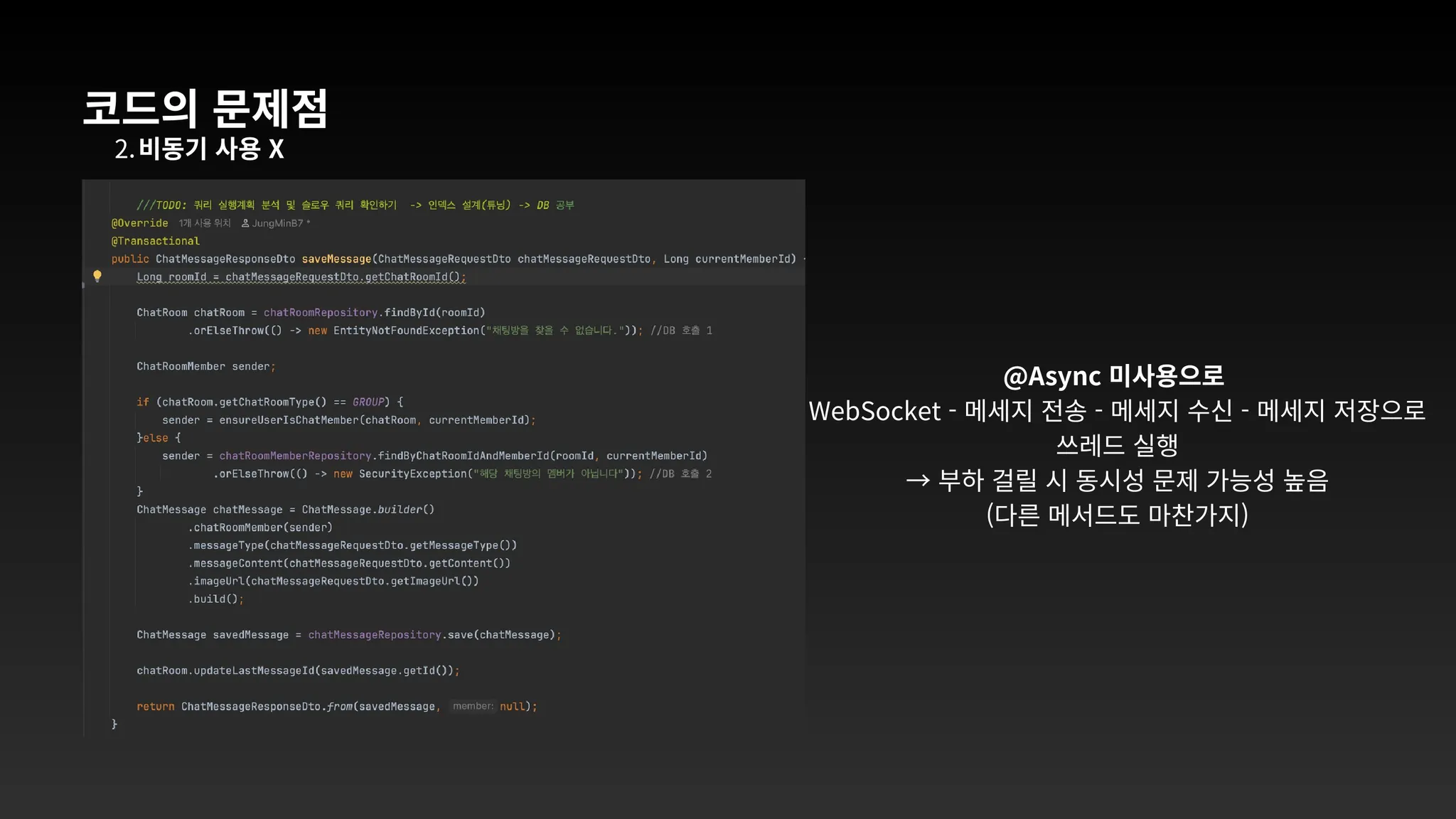The height and width of the screenshot is (819, 1456).
Task: Click the '@Async 미사용으로' heading text
Action: coord(1113,375)
